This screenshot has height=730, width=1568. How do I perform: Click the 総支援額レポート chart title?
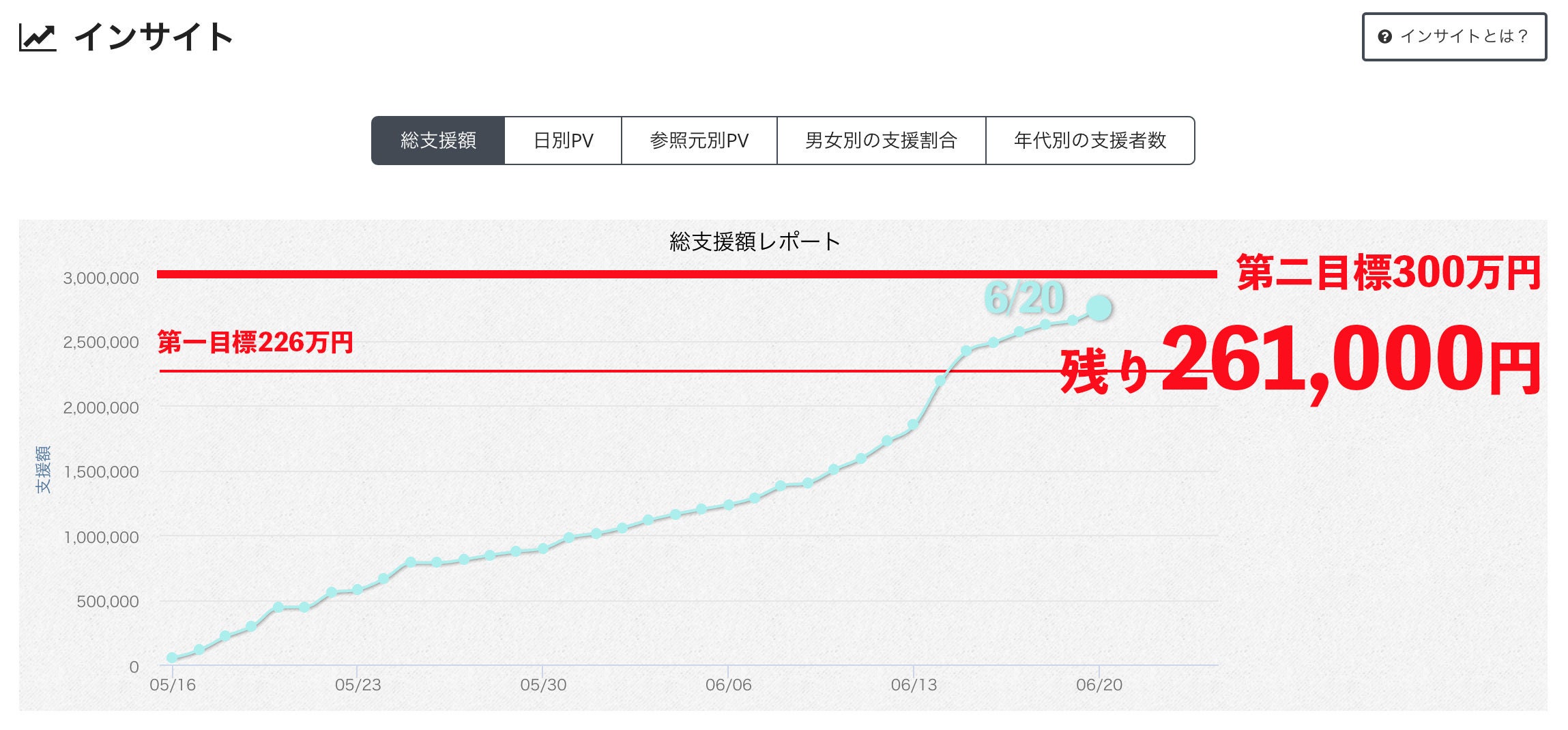[x=755, y=242]
